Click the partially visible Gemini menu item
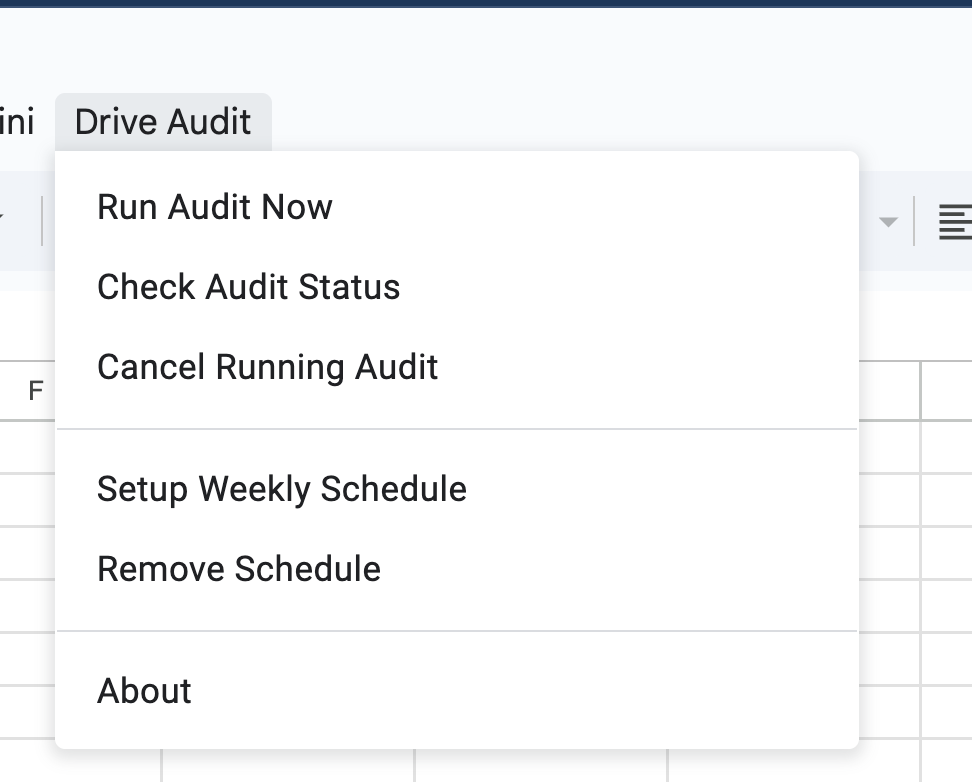 click(x=15, y=121)
